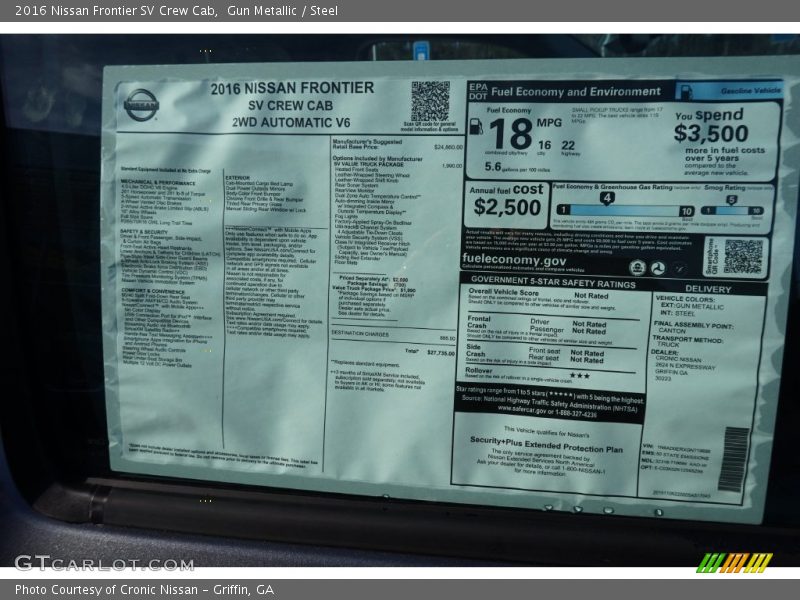Image resolution: width=800 pixels, height=600 pixels.
Task: Click the fuel pump icon beside 18 MPG
Action: [x=476, y=127]
